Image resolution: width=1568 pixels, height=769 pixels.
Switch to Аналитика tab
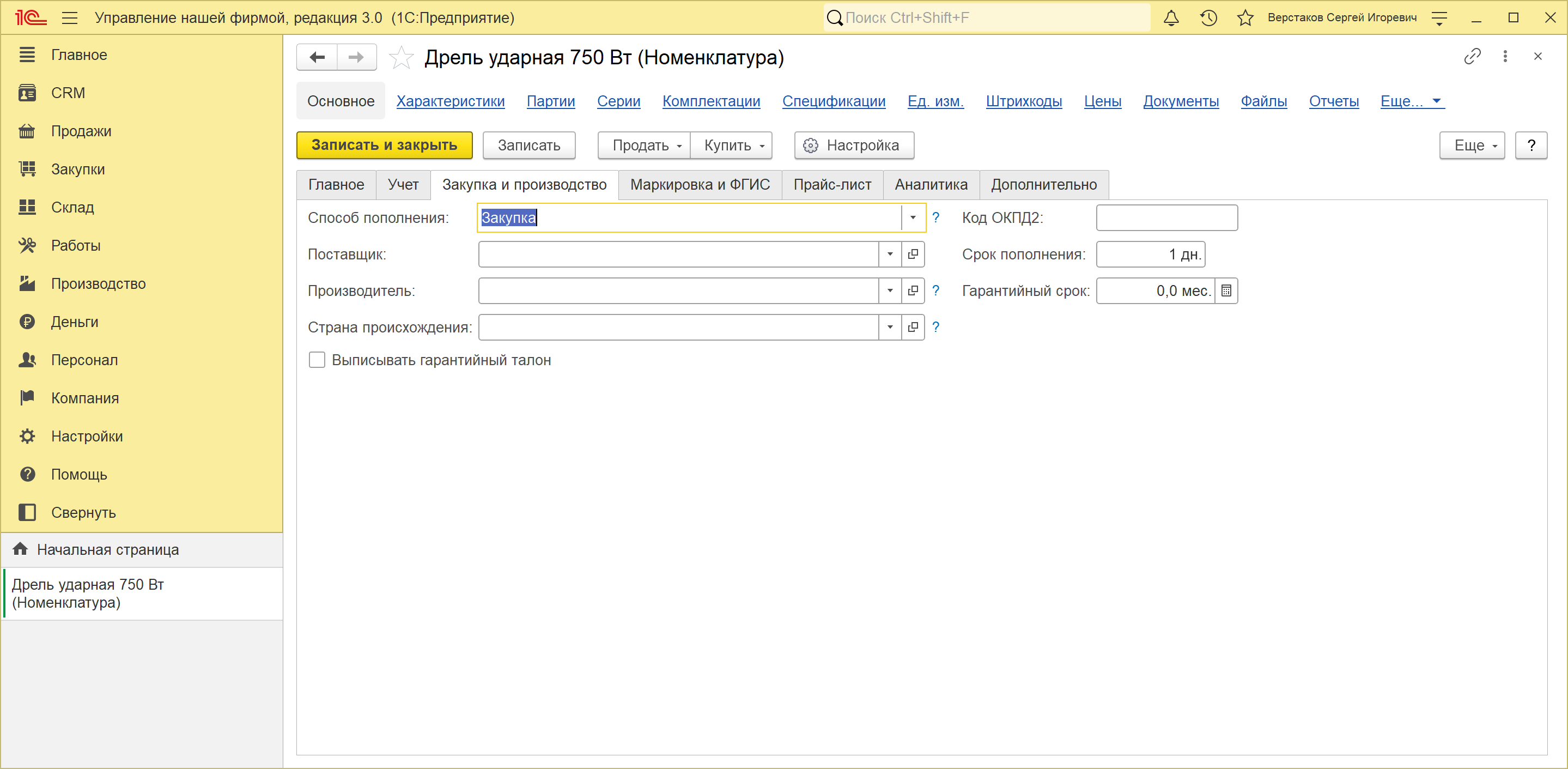click(x=931, y=185)
